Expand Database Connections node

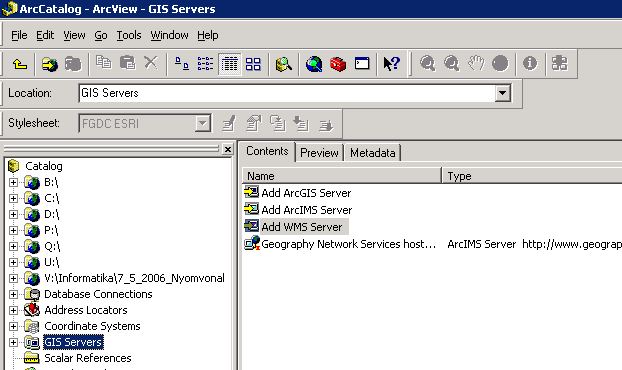point(13,294)
